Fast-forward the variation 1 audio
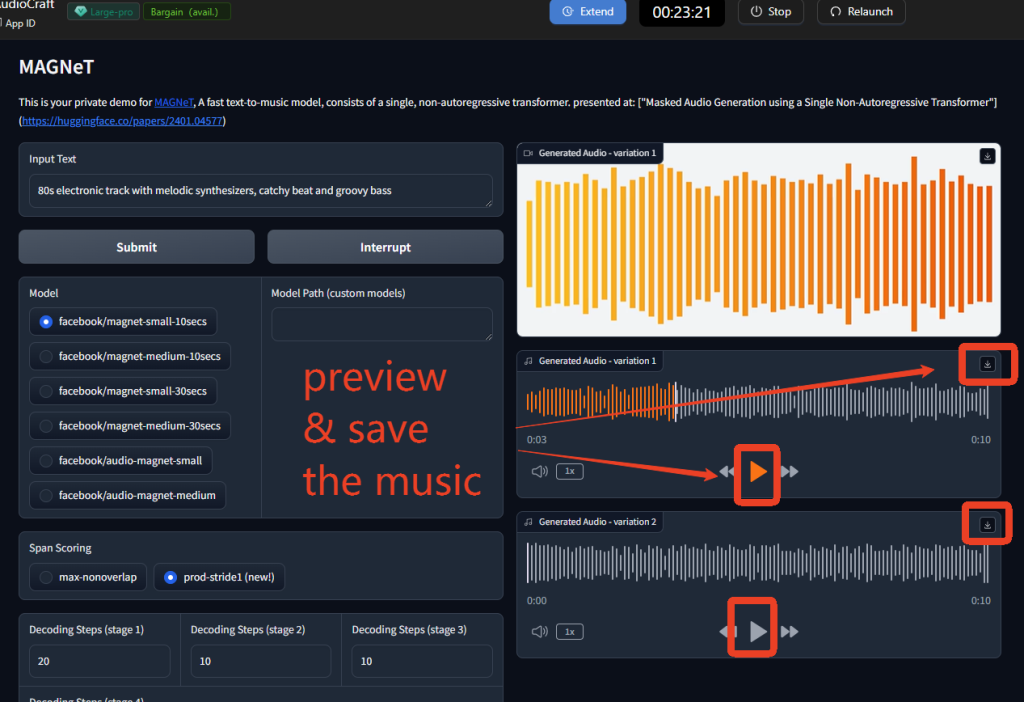Screen dimensions: 1024x702 pyautogui.click(x=789, y=471)
